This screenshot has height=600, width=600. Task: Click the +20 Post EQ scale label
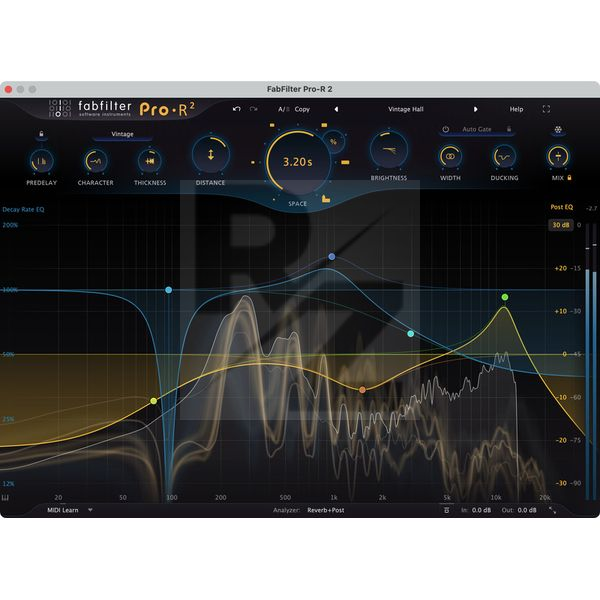[561, 268]
